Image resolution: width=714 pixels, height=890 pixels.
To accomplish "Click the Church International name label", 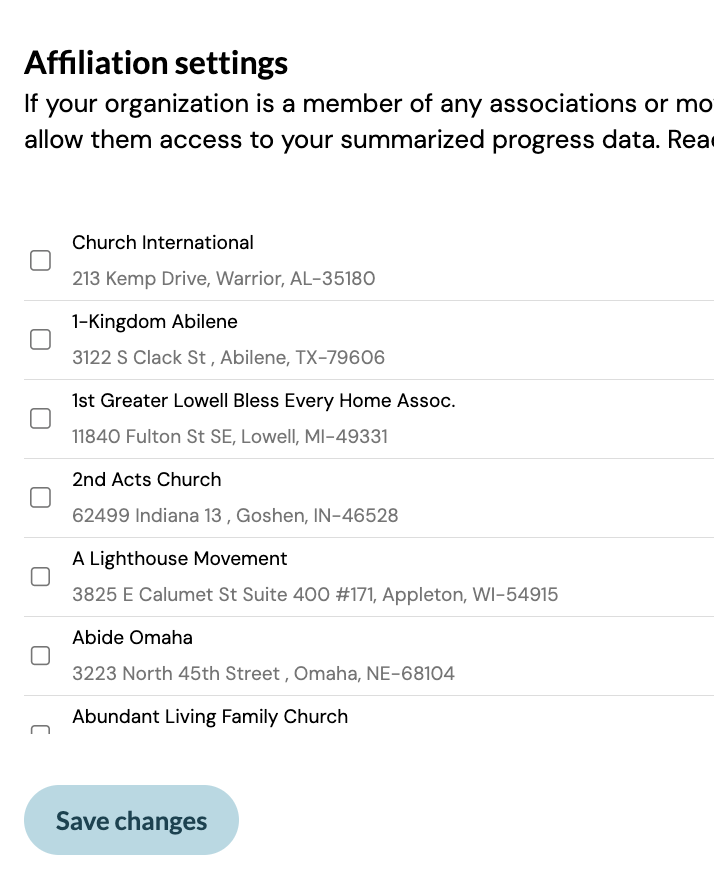I will 163,243.
